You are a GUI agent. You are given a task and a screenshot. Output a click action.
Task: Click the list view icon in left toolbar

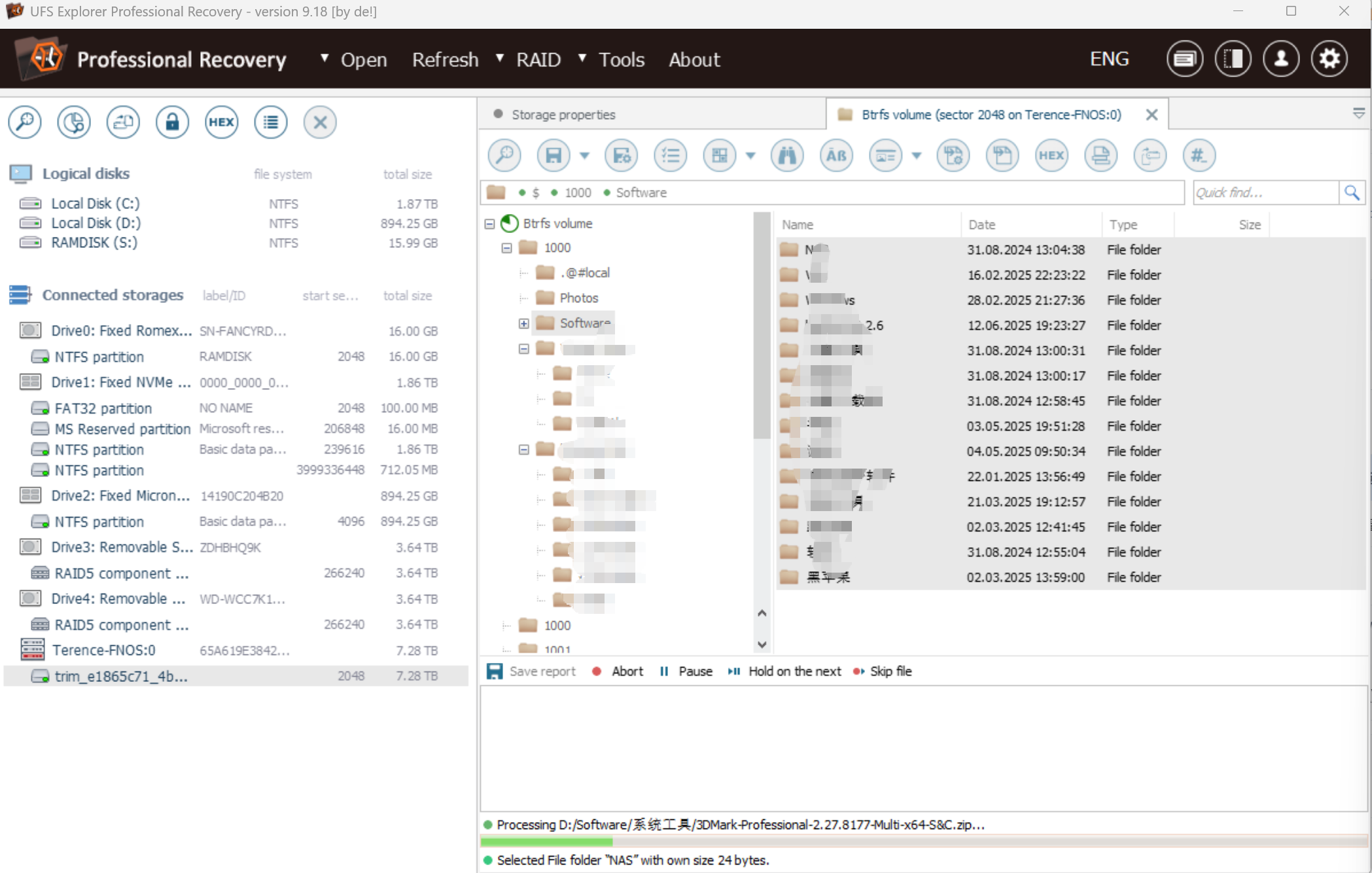tap(271, 122)
